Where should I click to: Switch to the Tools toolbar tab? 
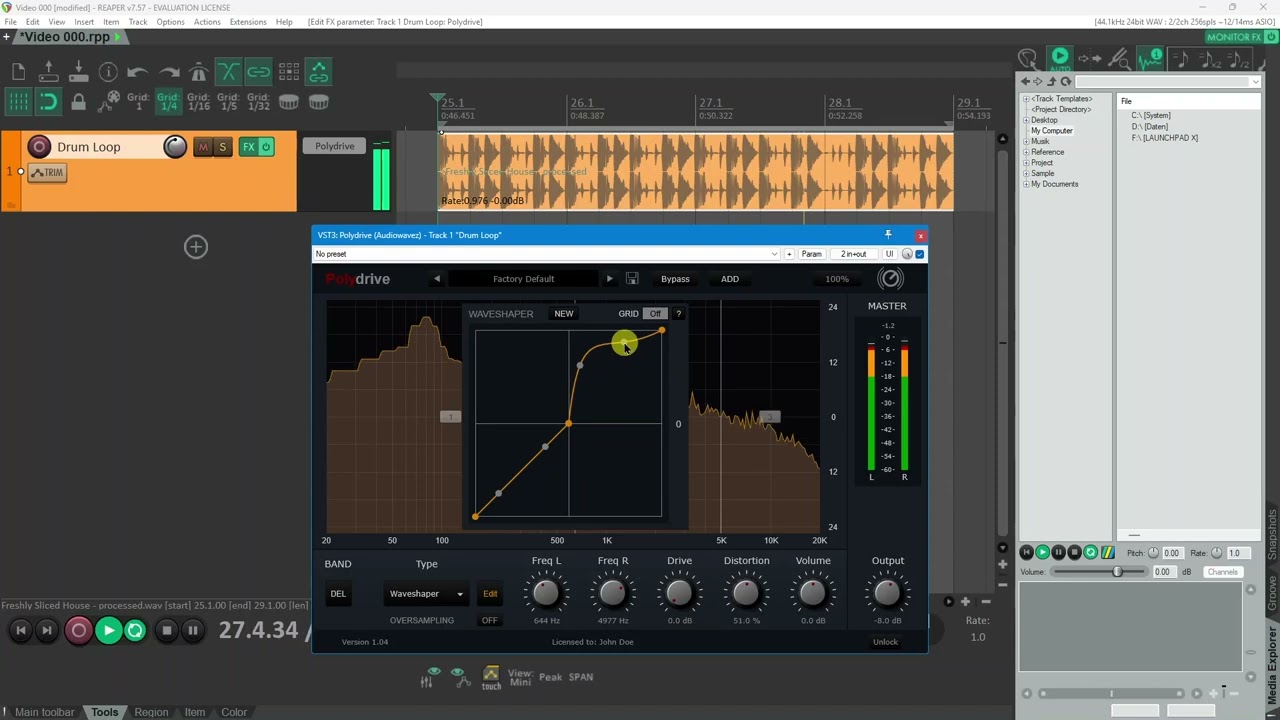(105, 712)
